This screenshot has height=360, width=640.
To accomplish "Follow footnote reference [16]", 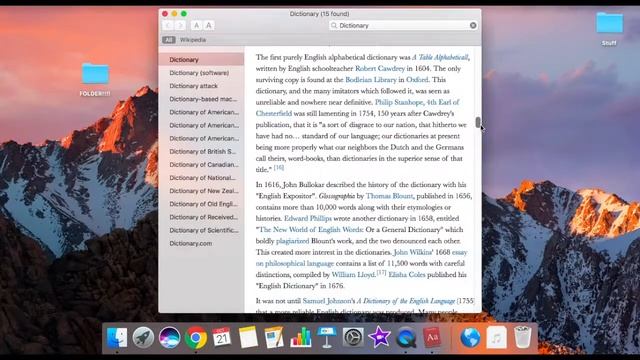I will (279, 167).
